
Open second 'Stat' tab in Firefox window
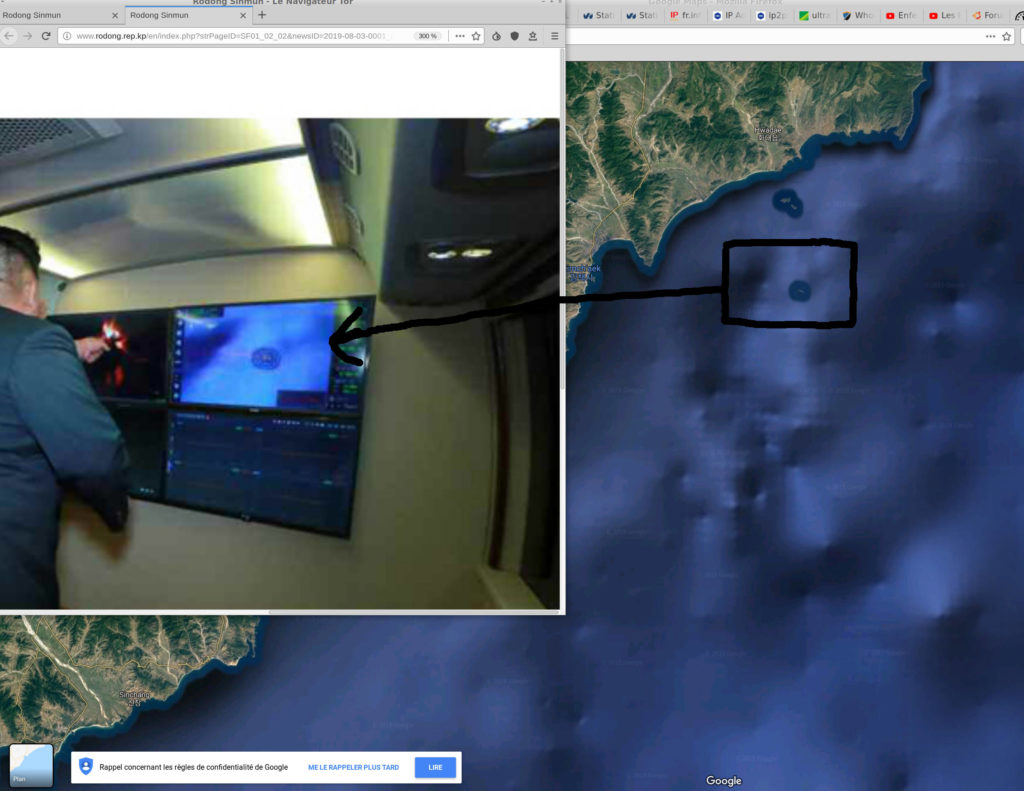click(641, 15)
